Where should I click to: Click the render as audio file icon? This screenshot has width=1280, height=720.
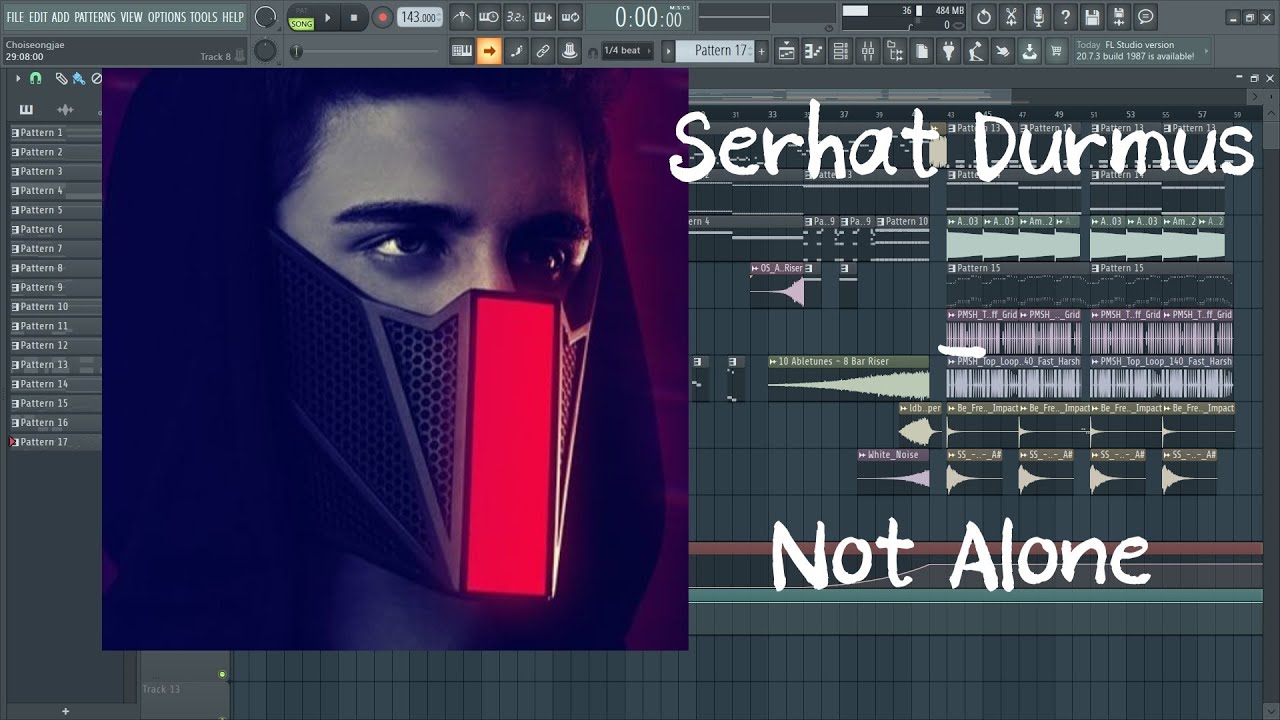pos(1119,17)
